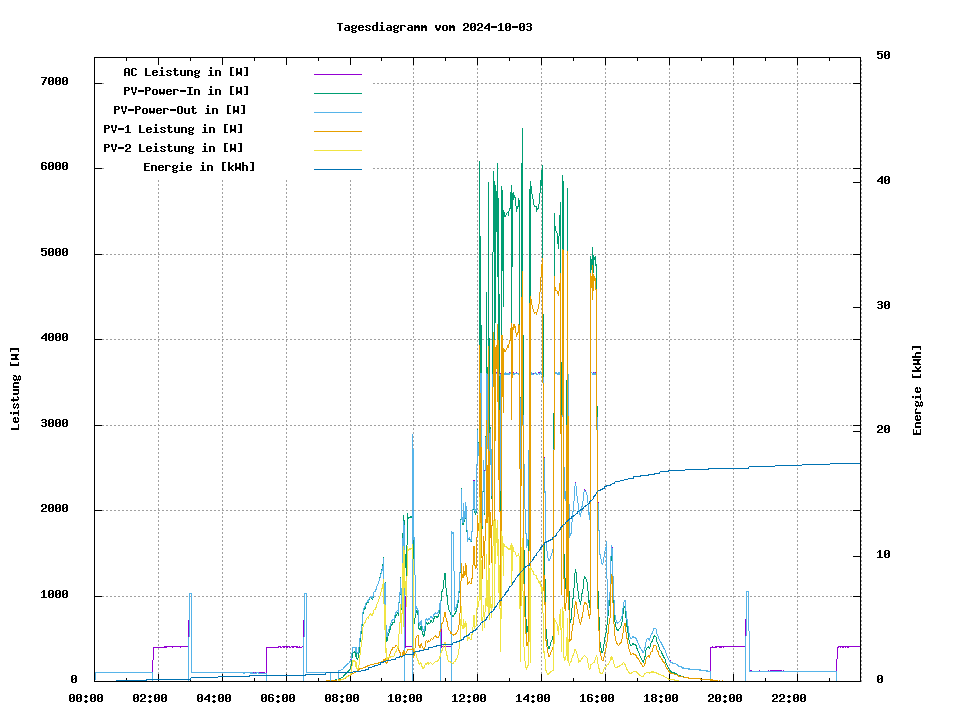This screenshot has height=720, width=960.
Task: Select the 12:00 tick on the time axis
Action: 477,698
